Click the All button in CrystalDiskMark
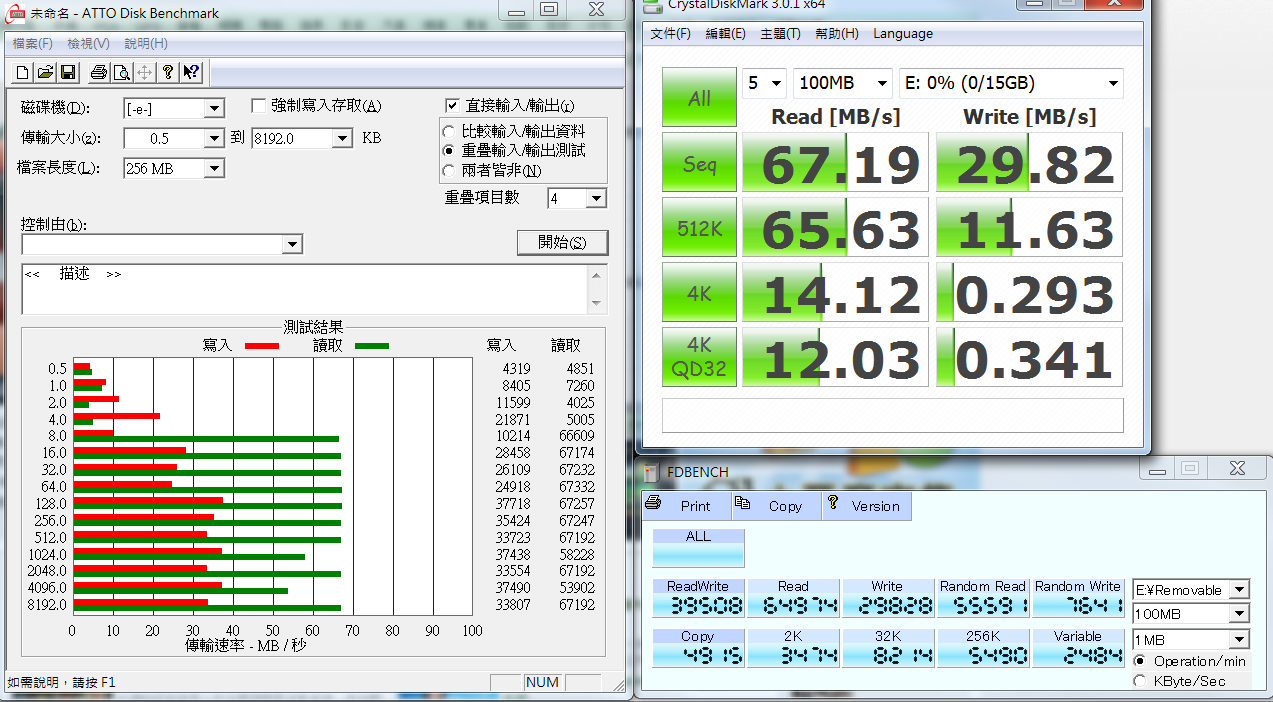The width and height of the screenshot is (1273, 702). [x=699, y=98]
